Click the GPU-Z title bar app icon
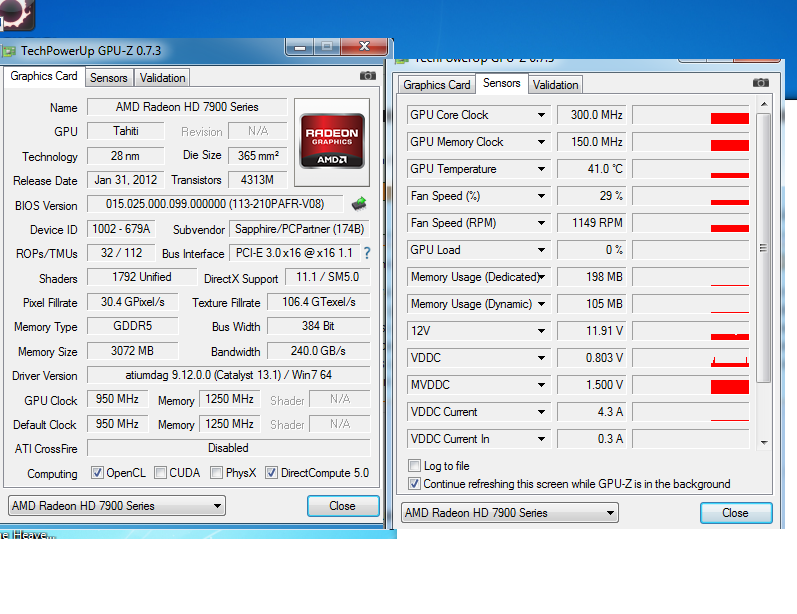The image size is (797, 614). 8,51
